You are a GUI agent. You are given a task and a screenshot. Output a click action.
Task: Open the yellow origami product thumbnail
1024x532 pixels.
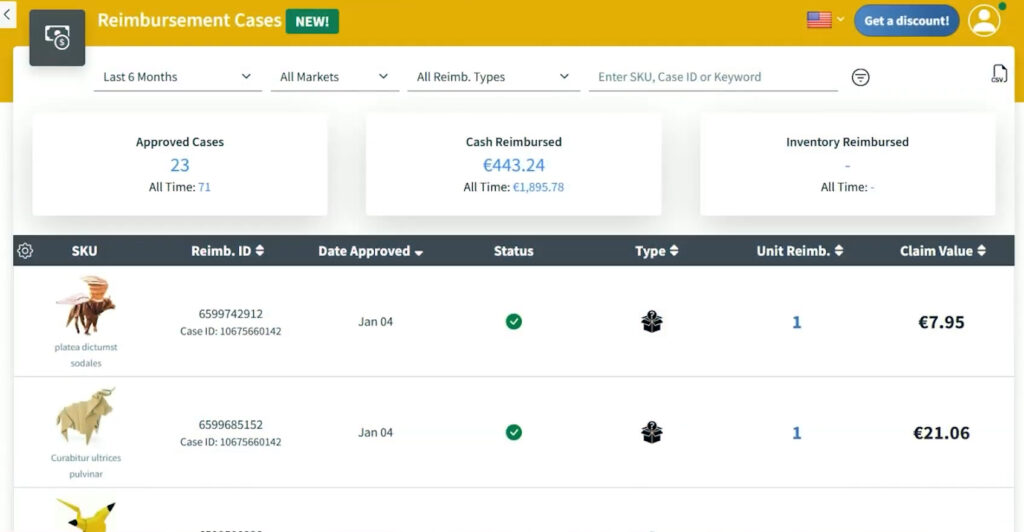click(x=86, y=515)
